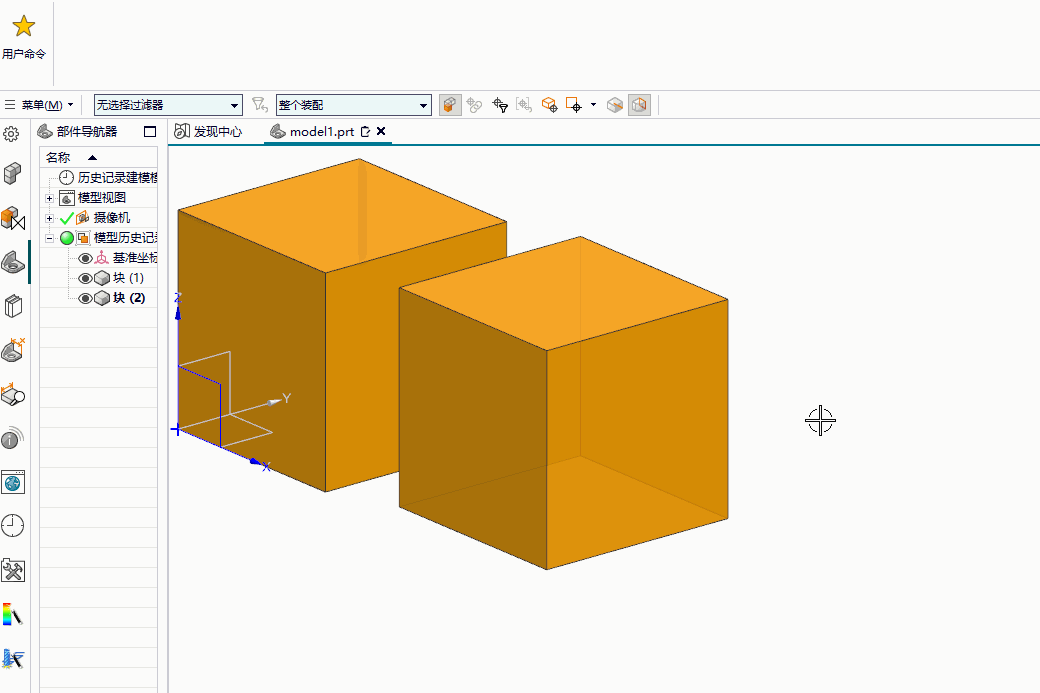The width and height of the screenshot is (1040, 693).
Task: Open the web browser sidebar tab
Action: pyautogui.click(x=13, y=482)
